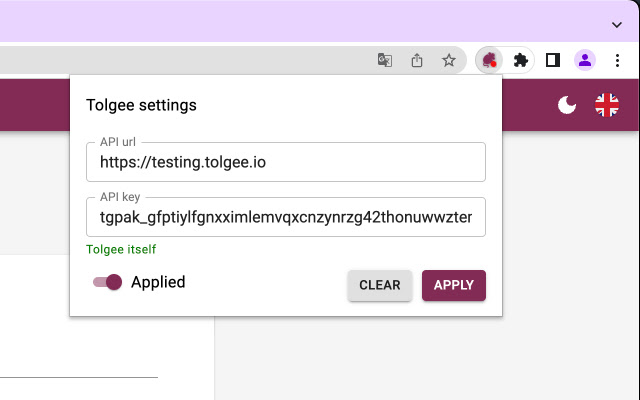
Task: Open the Chrome extensions puzzle icon
Action: 520,60
